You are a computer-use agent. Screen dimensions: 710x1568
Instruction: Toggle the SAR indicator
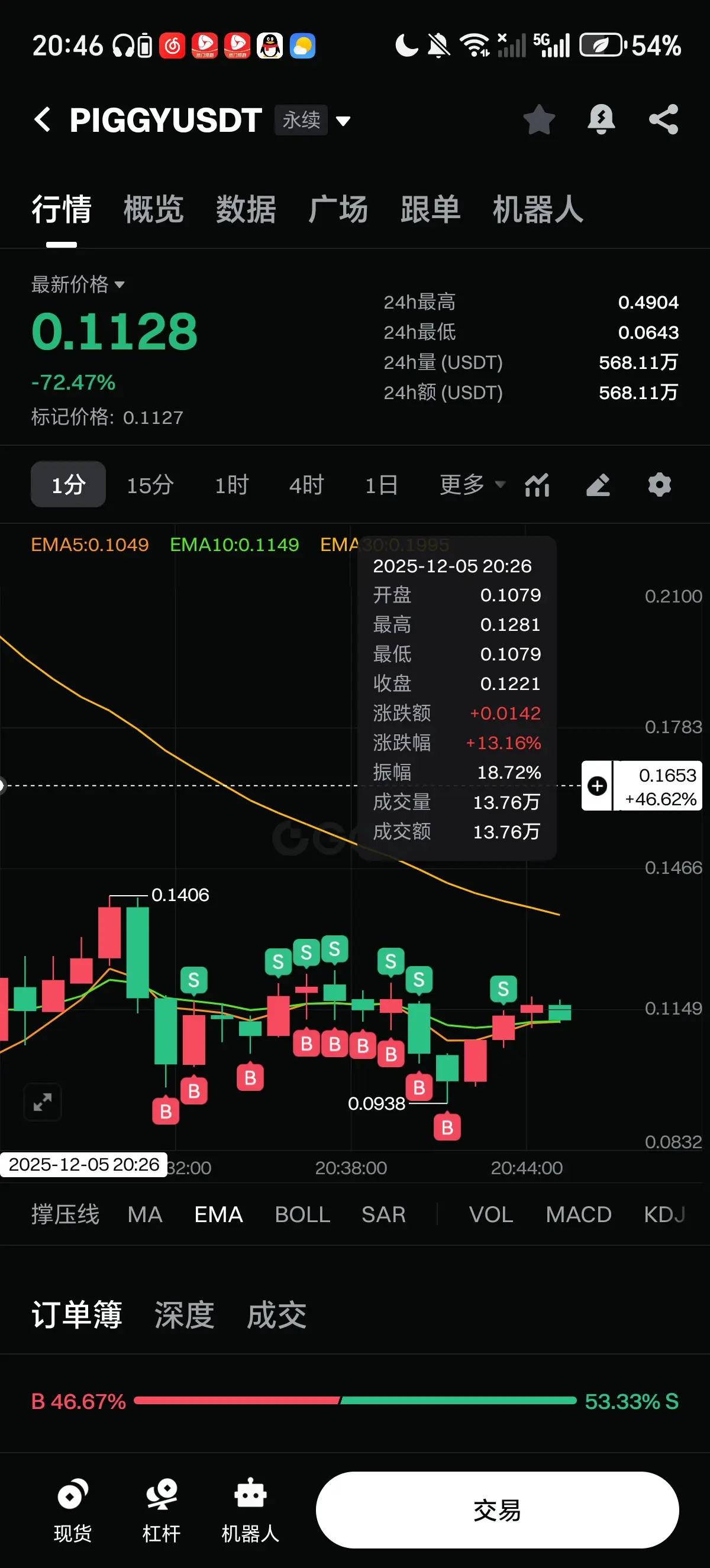pyautogui.click(x=383, y=1214)
